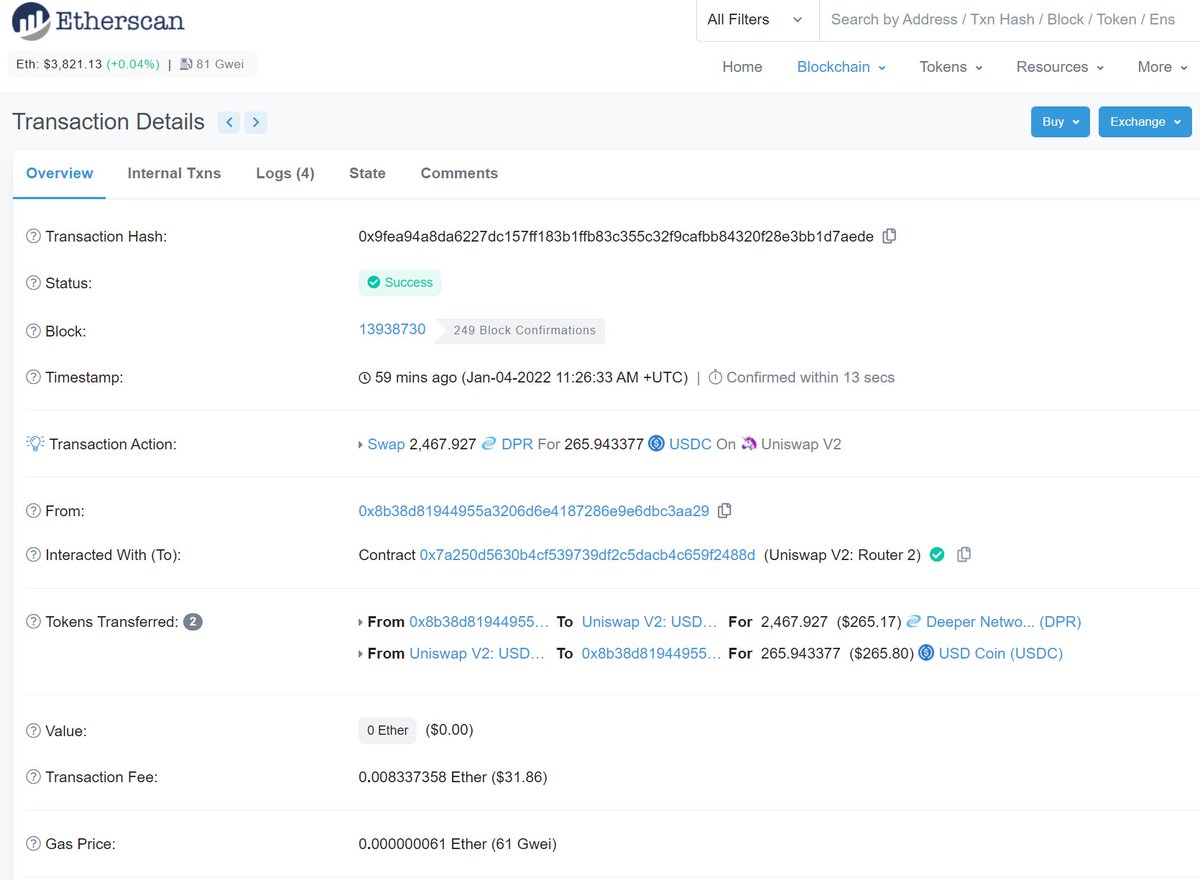The height and width of the screenshot is (880, 1200).
Task: Open the From address 0x8b38d819... link
Action: point(534,511)
